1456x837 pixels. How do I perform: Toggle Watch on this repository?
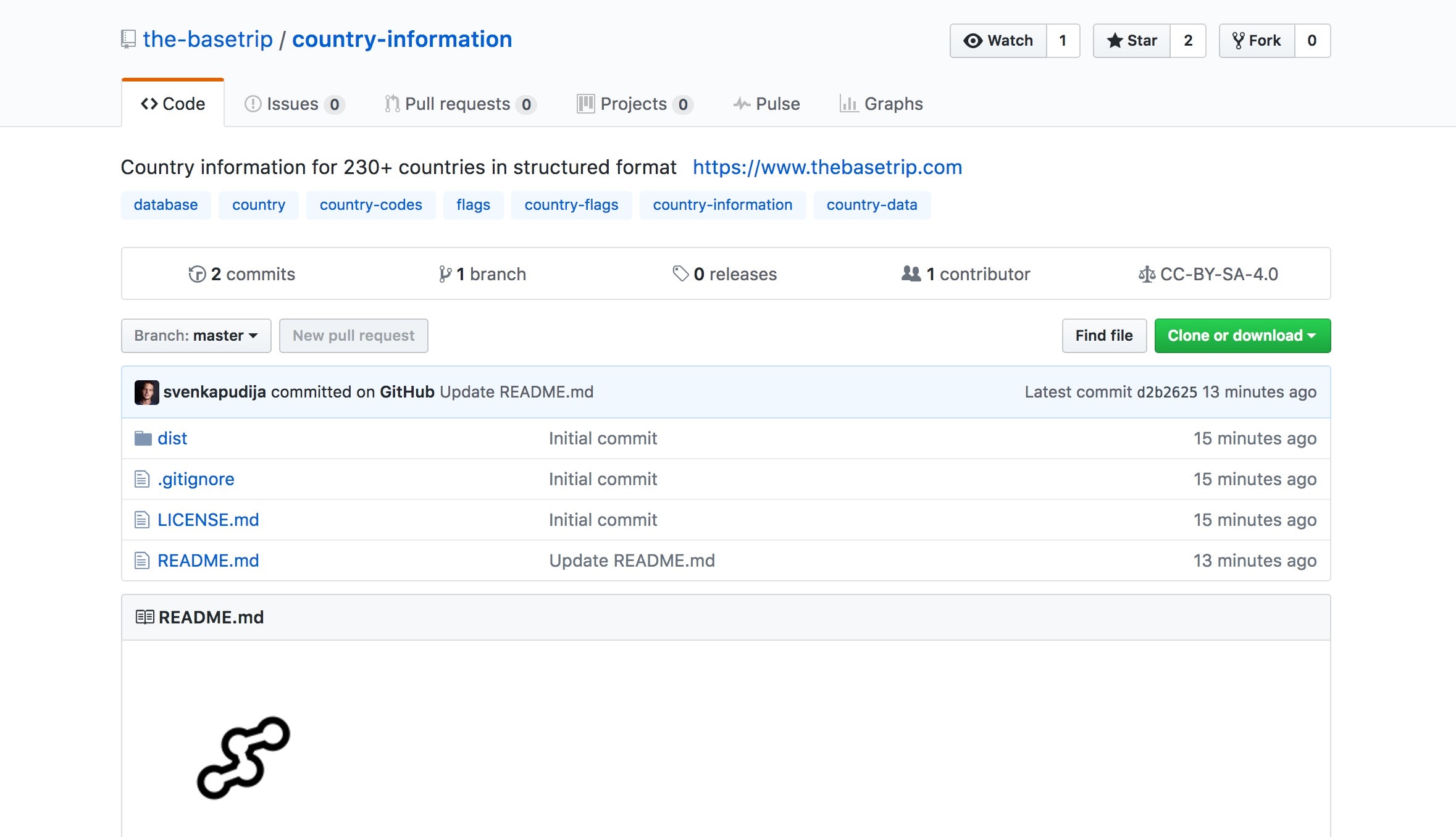(x=998, y=41)
